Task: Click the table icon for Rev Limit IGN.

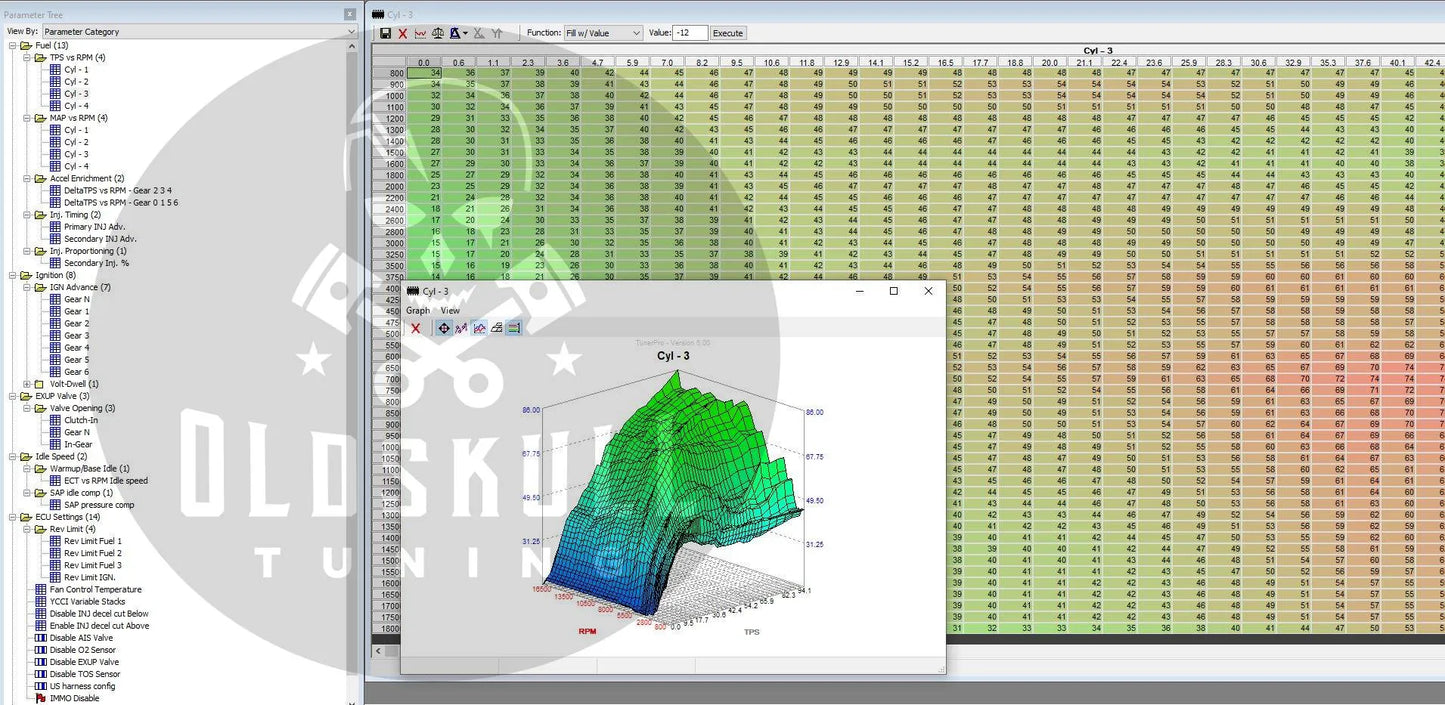Action: coord(55,577)
